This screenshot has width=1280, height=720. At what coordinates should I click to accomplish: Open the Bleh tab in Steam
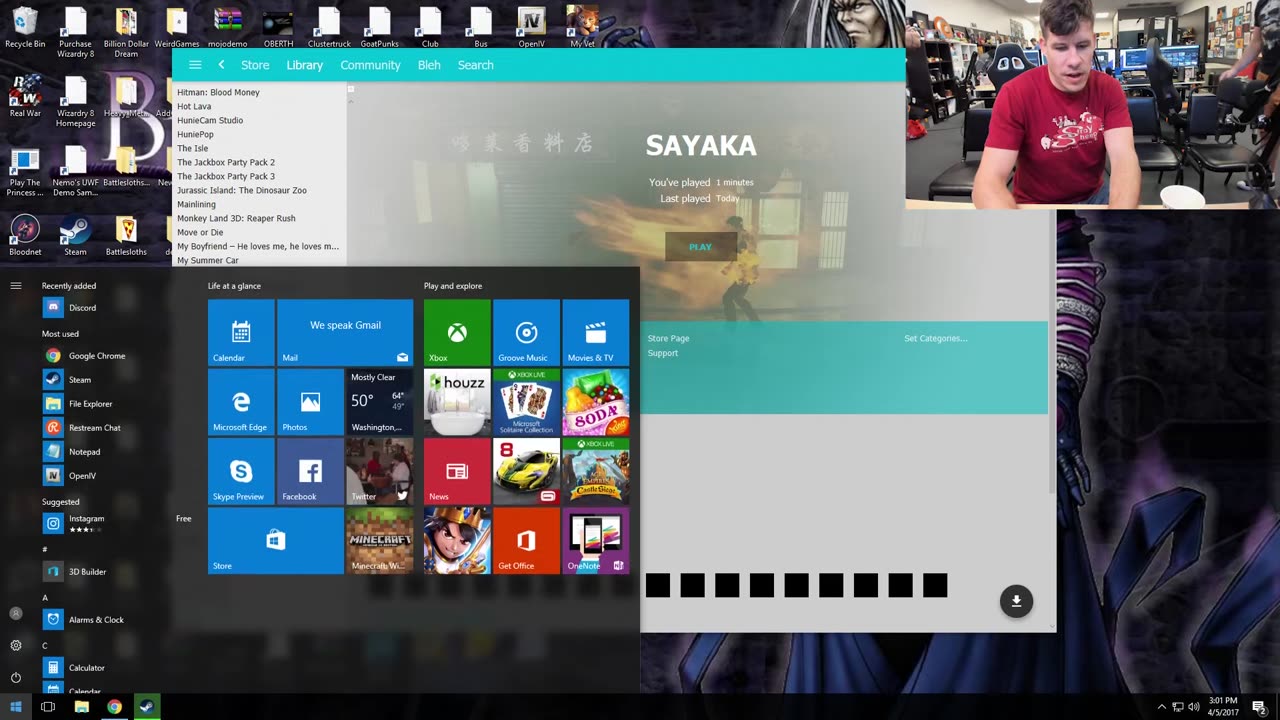tap(429, 65)
